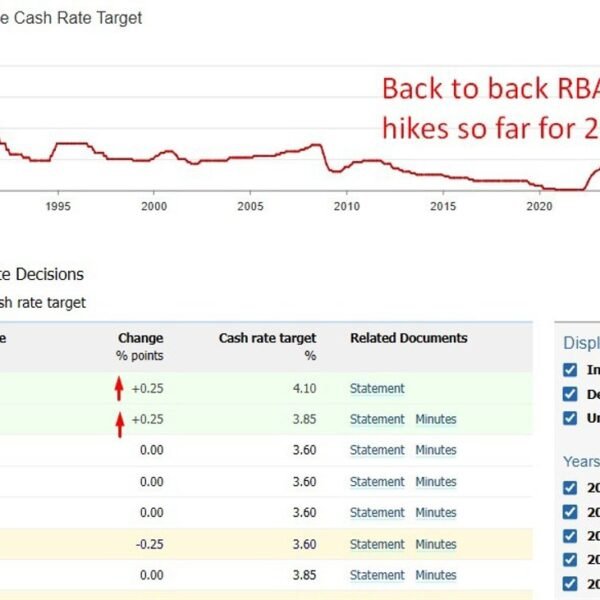Click the 'Related Documents' column header

(x=409, y=338)
